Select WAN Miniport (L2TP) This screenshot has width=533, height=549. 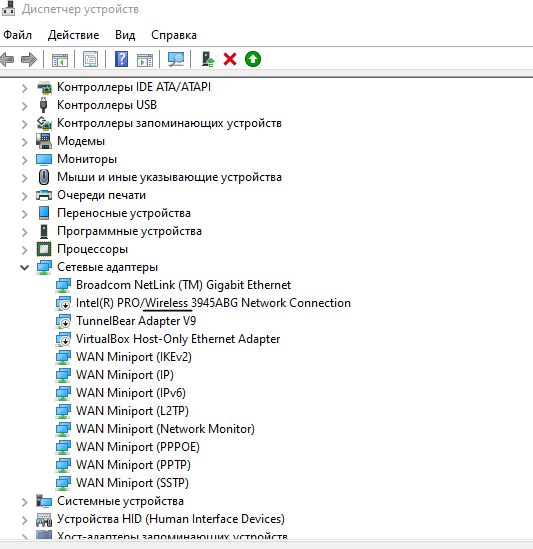pos(132,411)
